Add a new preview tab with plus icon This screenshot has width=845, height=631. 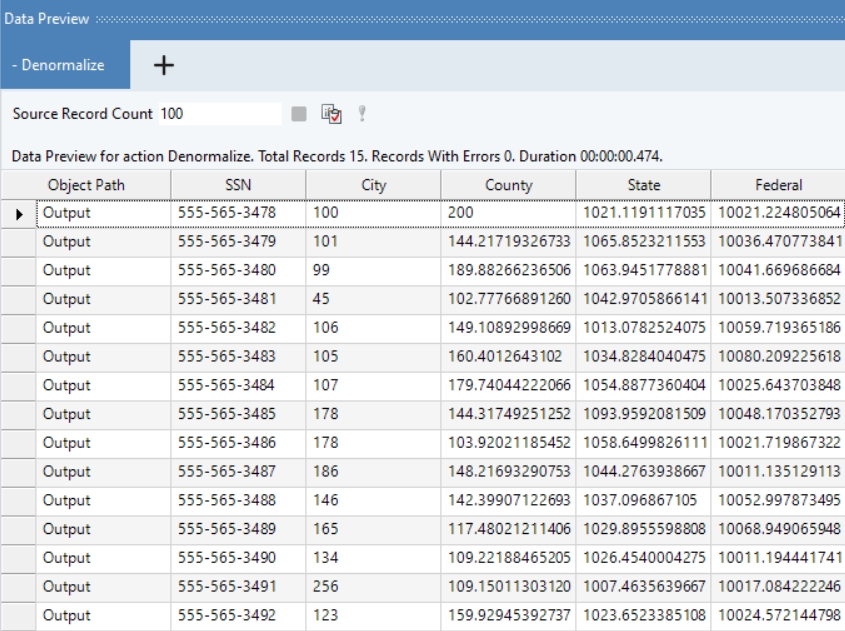(164, 65)
